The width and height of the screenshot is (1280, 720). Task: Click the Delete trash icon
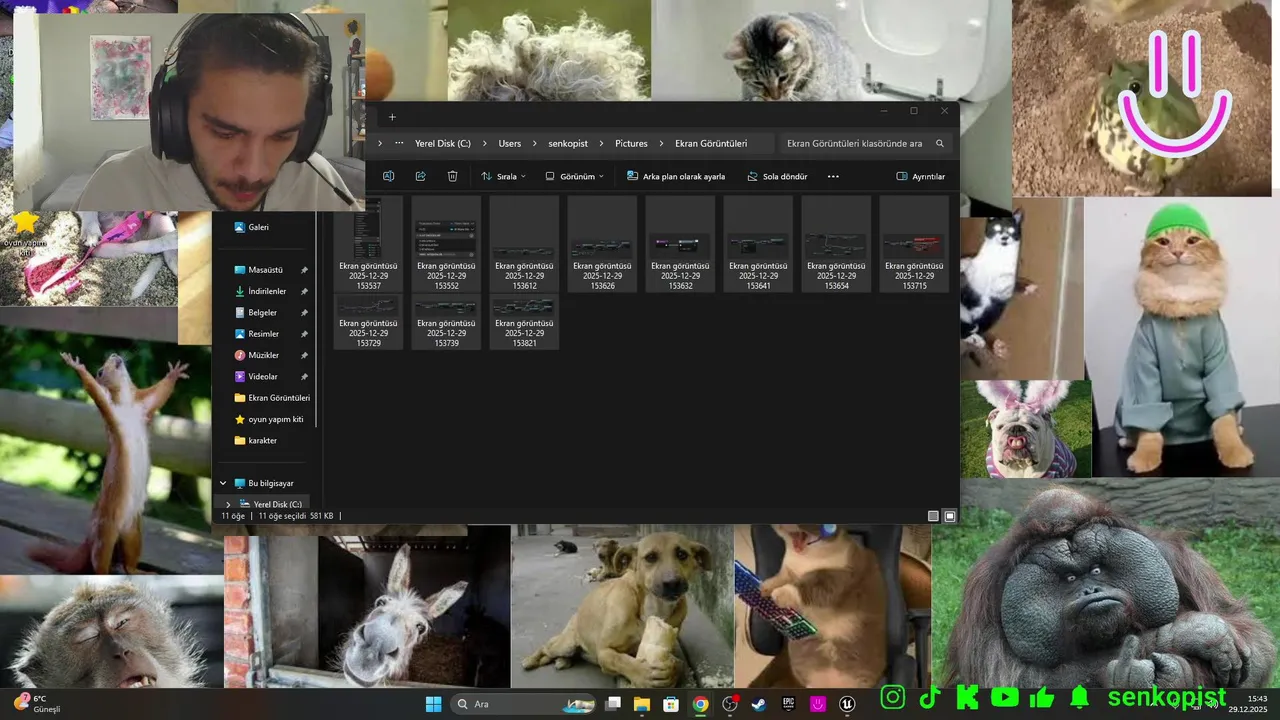[x=452, y=176]
